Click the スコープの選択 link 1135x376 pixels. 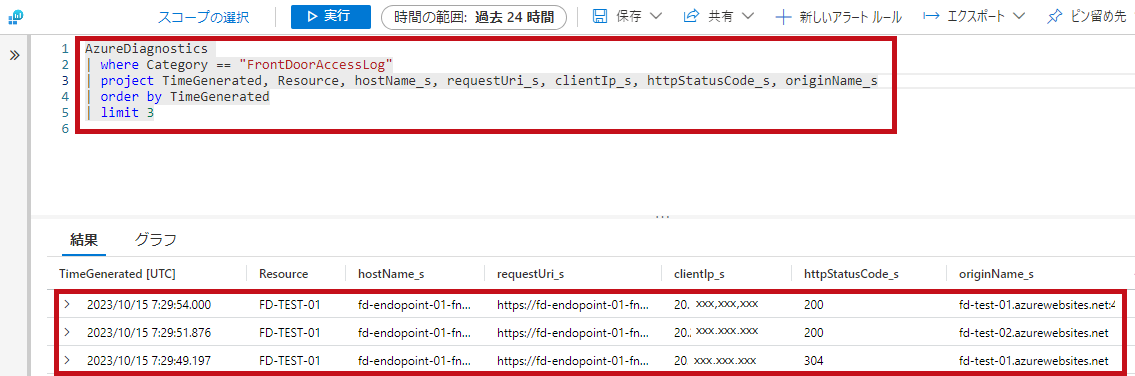[203, 17]
